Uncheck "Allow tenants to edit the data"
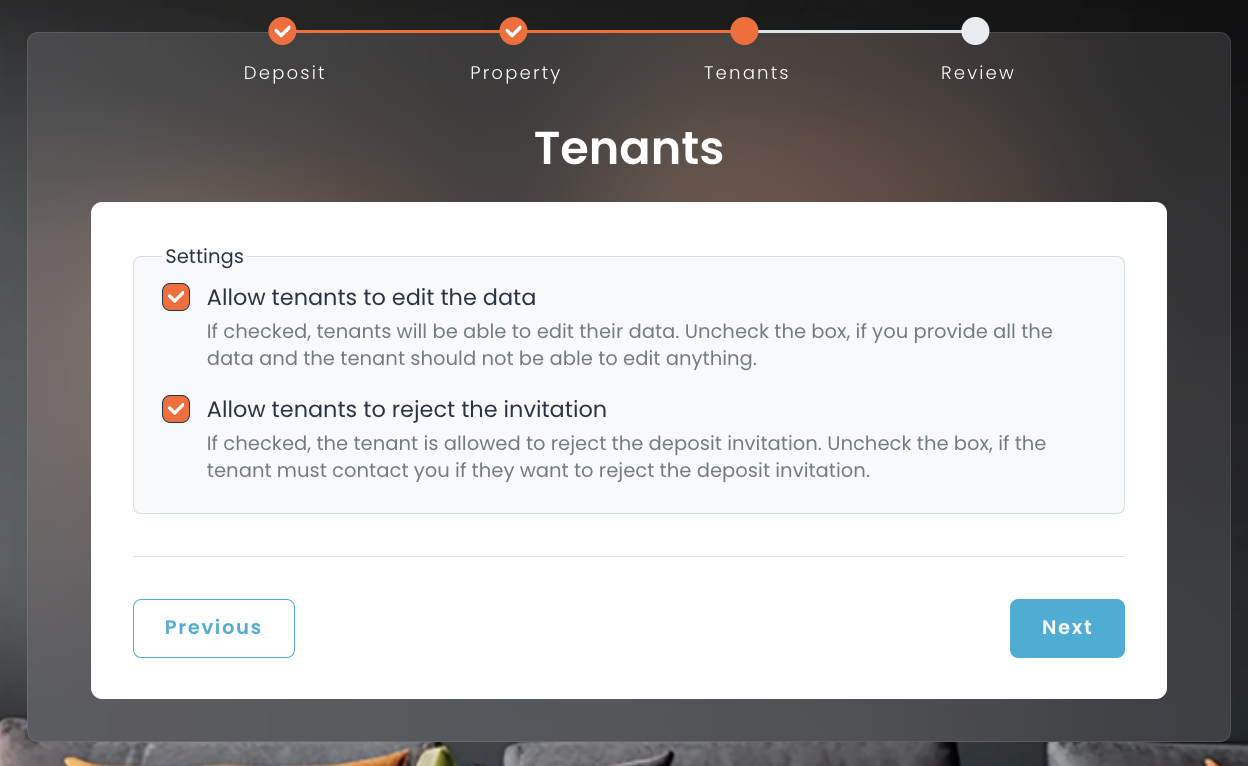 point(175,297)
